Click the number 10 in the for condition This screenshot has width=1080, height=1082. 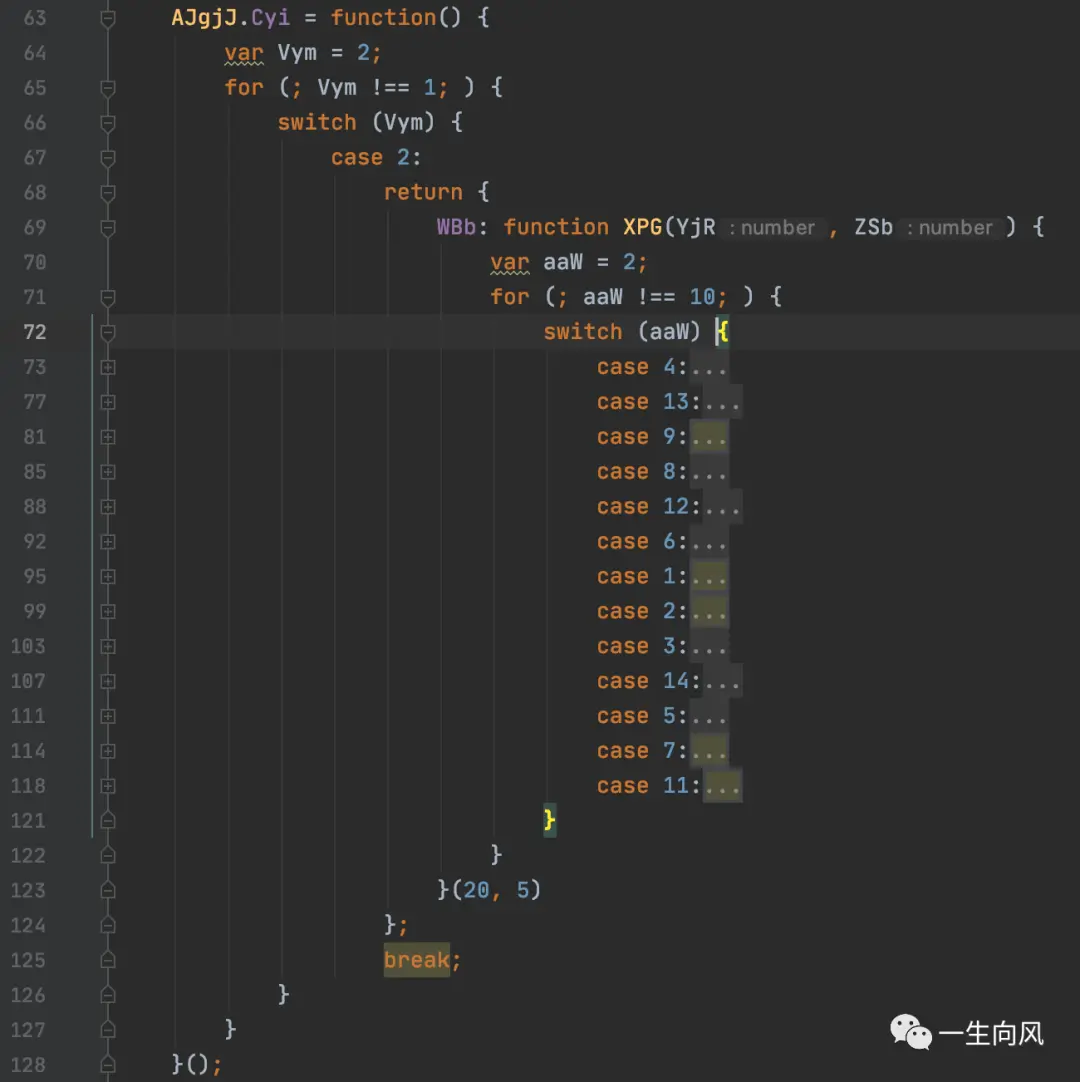703,297
